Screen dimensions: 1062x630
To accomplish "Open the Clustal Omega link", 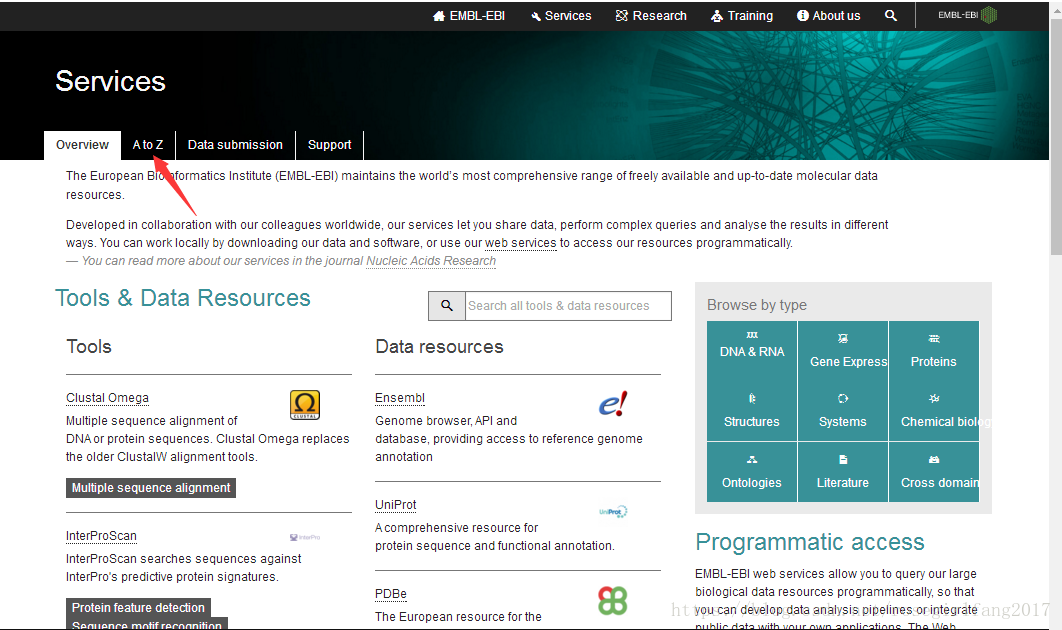I will click(107, 398).
